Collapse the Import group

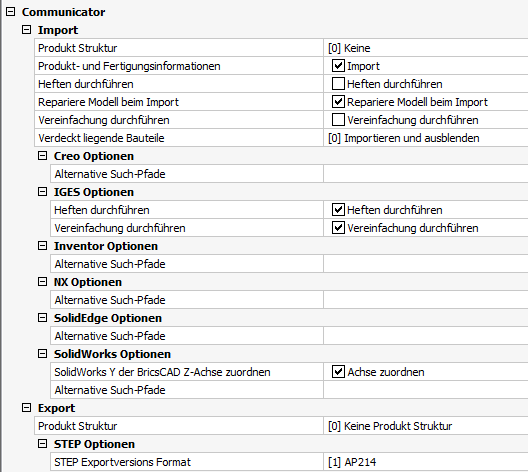[26, 30]
